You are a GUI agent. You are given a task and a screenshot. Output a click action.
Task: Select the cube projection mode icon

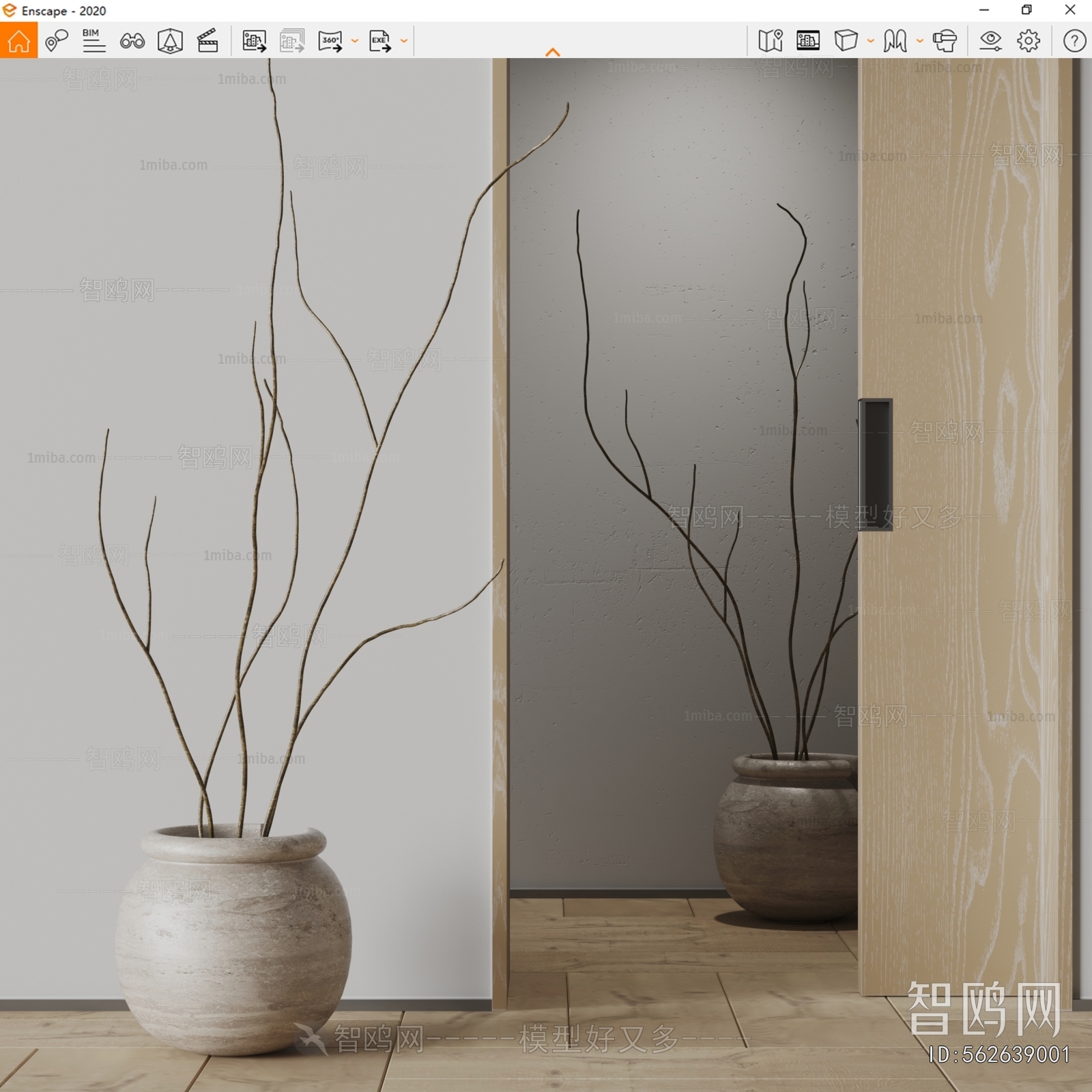[846, 41]
